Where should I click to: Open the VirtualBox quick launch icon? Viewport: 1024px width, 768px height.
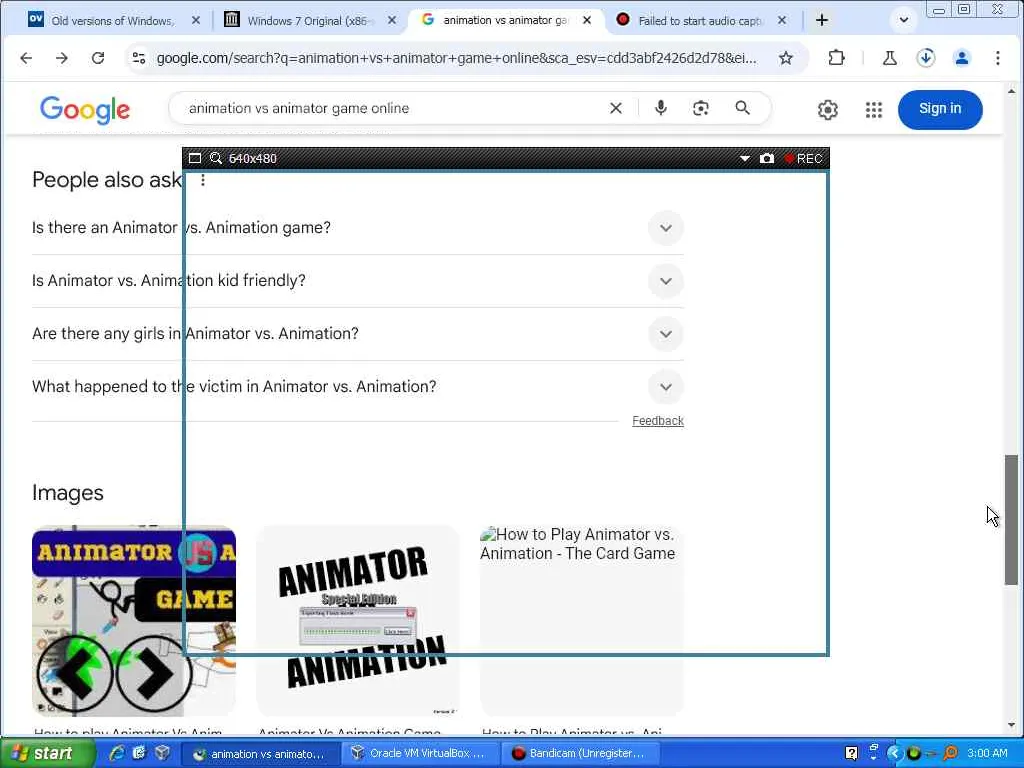(163, 753)
